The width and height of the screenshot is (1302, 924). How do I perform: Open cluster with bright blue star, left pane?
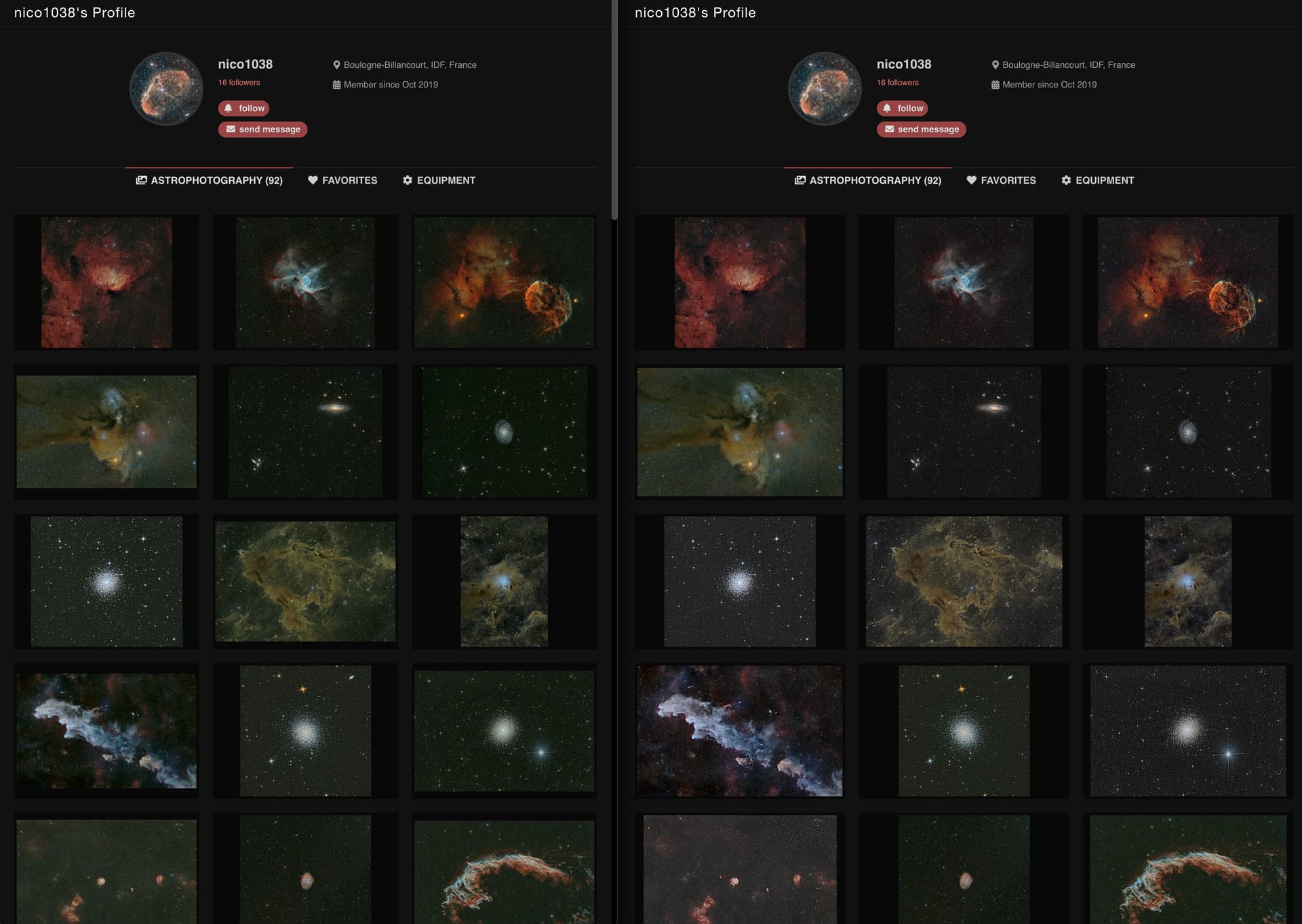click(504, 731)
